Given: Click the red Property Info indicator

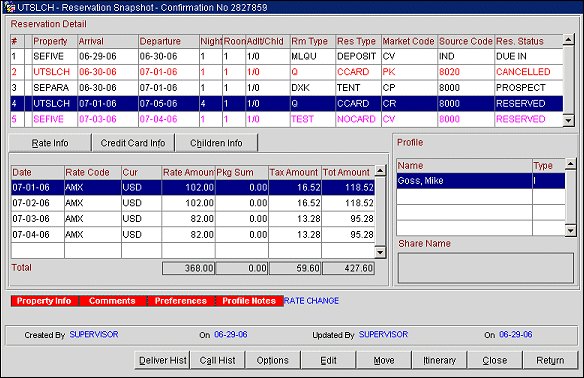Looking at the screenshot, I should (44, 301).
